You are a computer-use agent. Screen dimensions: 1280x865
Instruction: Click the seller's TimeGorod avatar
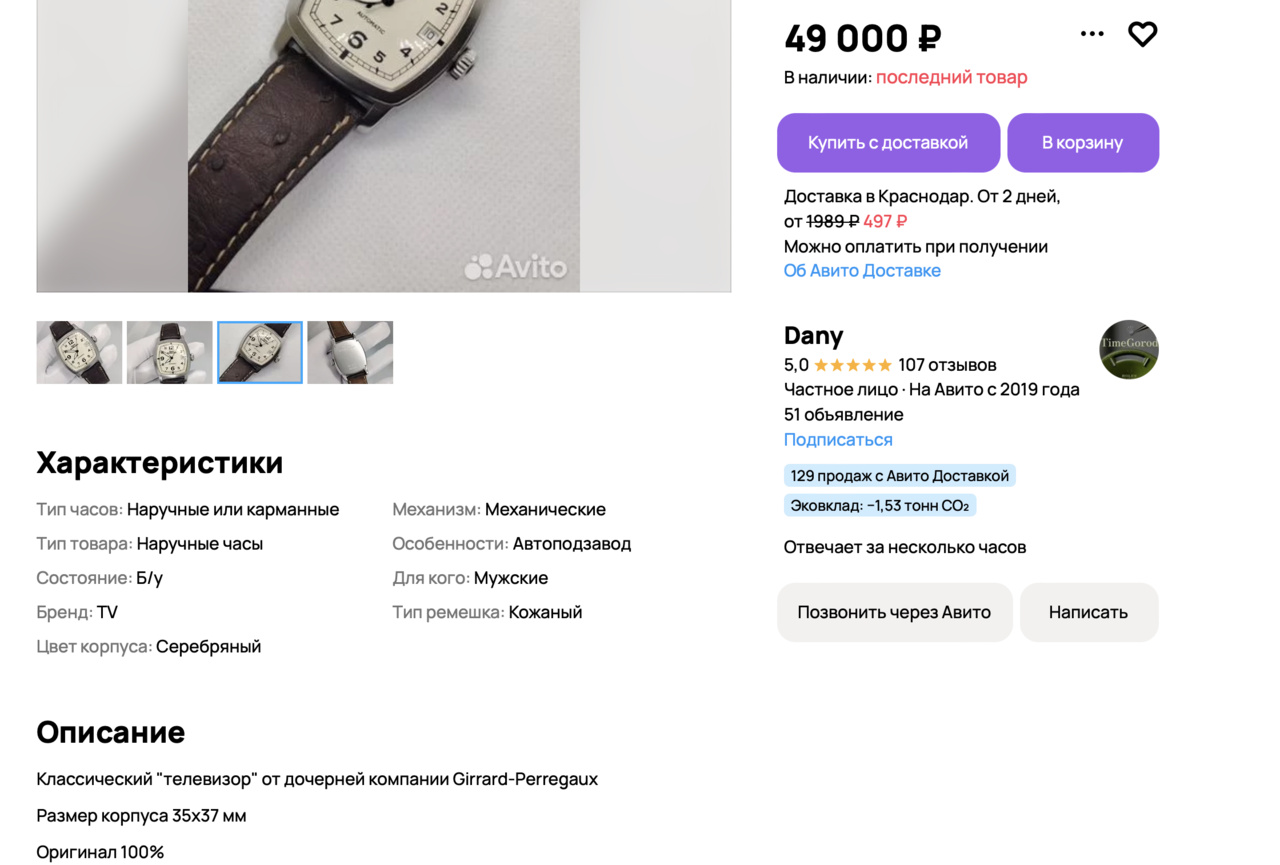(x=1129, y=350)
